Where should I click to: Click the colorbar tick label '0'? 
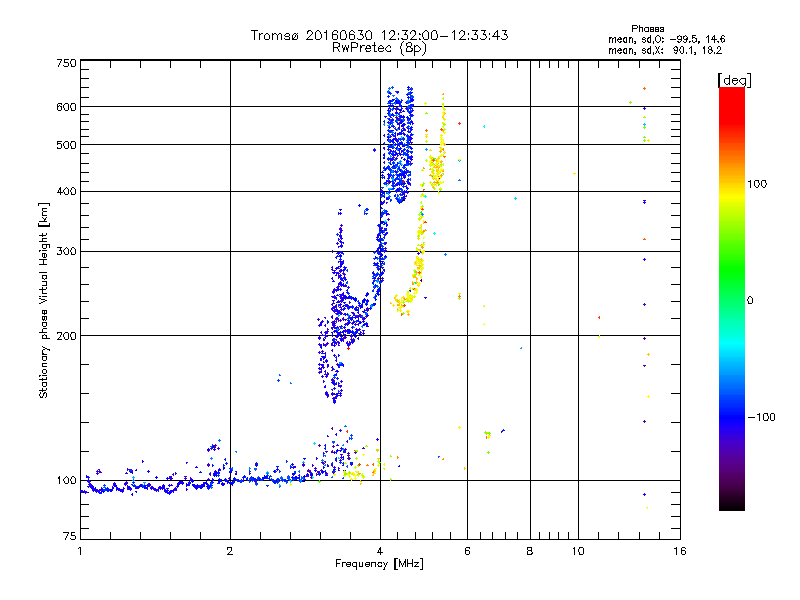(750, 301)
